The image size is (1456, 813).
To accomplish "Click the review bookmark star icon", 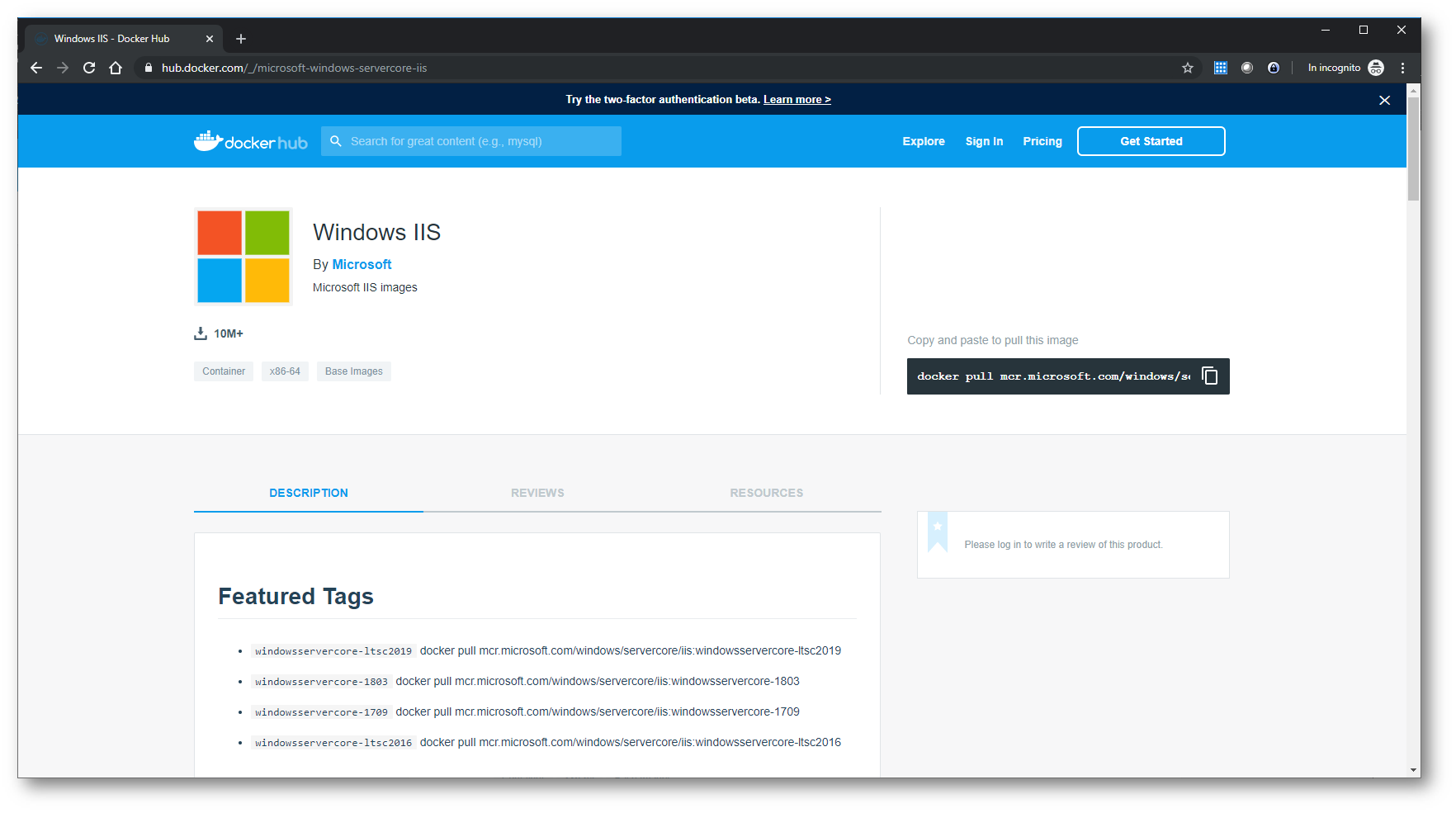I will click(x=938, y=531).
